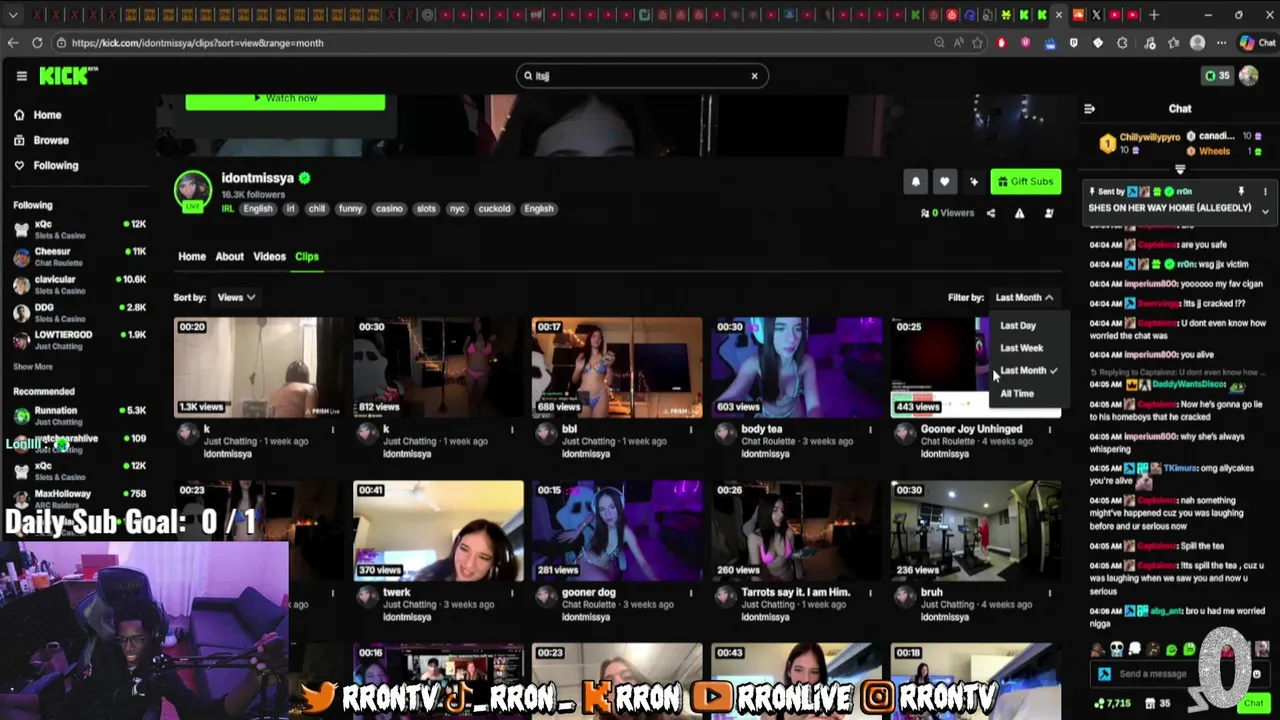Select the casino tag
This screenshot has height=720, width=1280.
[389, 209]
